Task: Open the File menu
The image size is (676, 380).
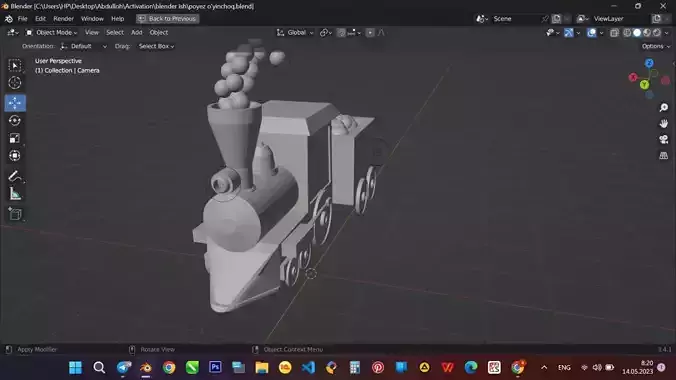Action: (x=22, y=19)
